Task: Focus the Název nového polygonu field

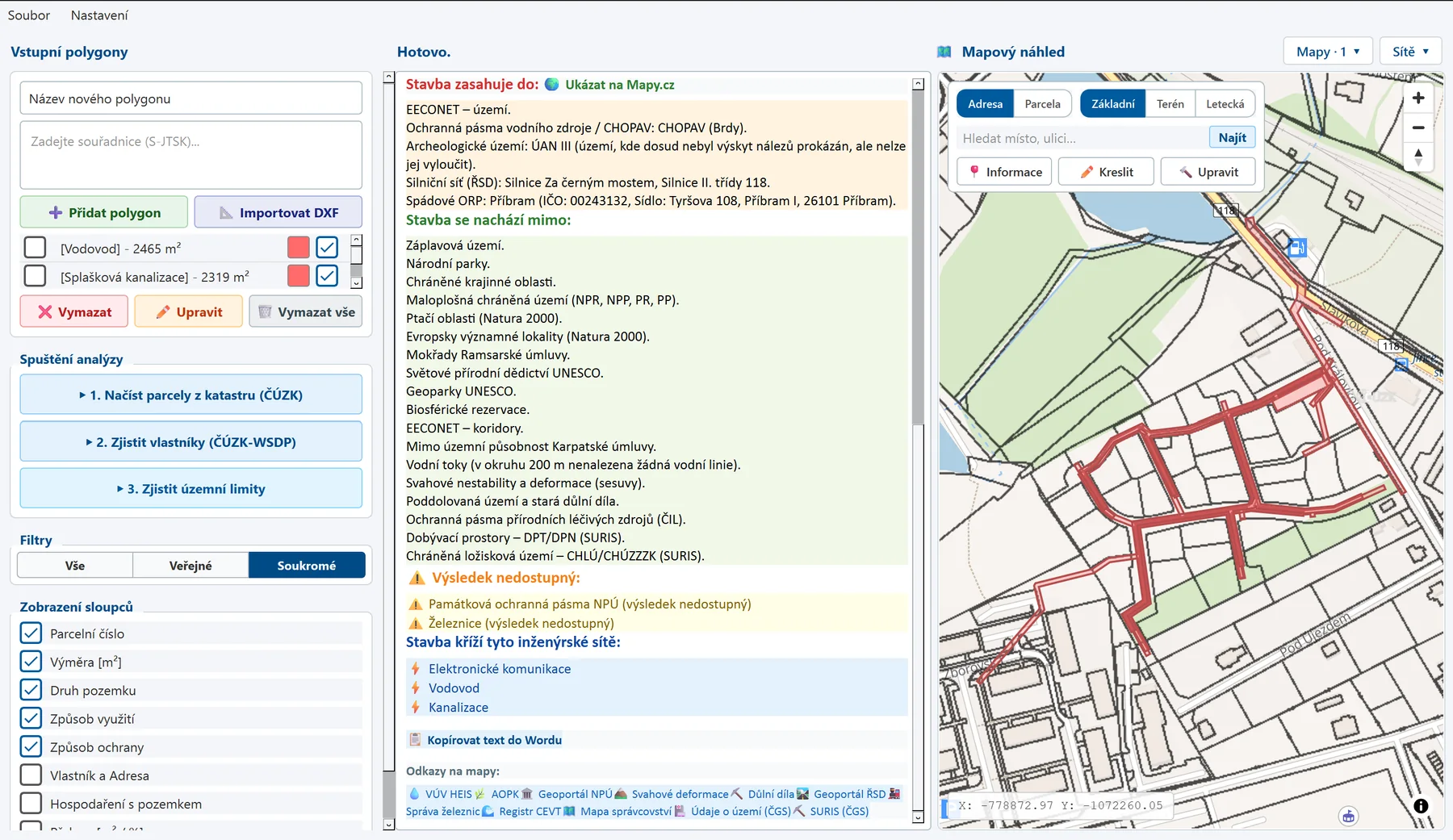Action: [x=191, y=98]
